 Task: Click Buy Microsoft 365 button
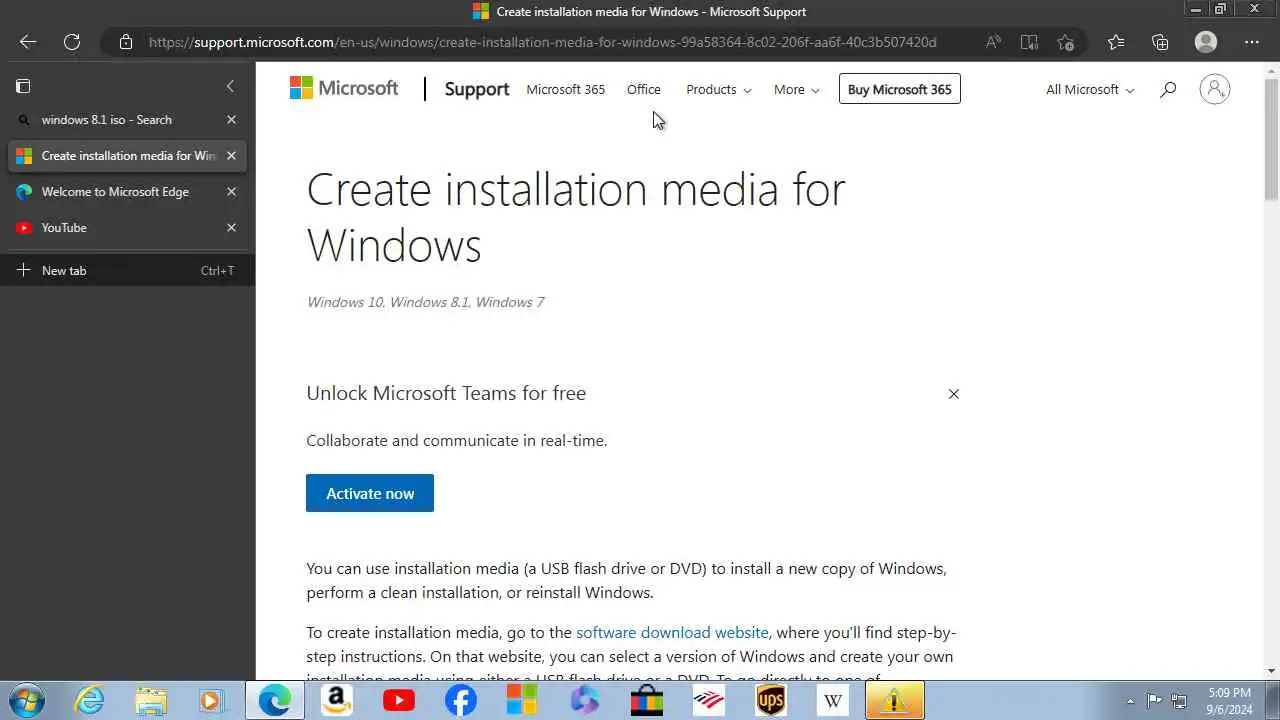click(899, 89)
